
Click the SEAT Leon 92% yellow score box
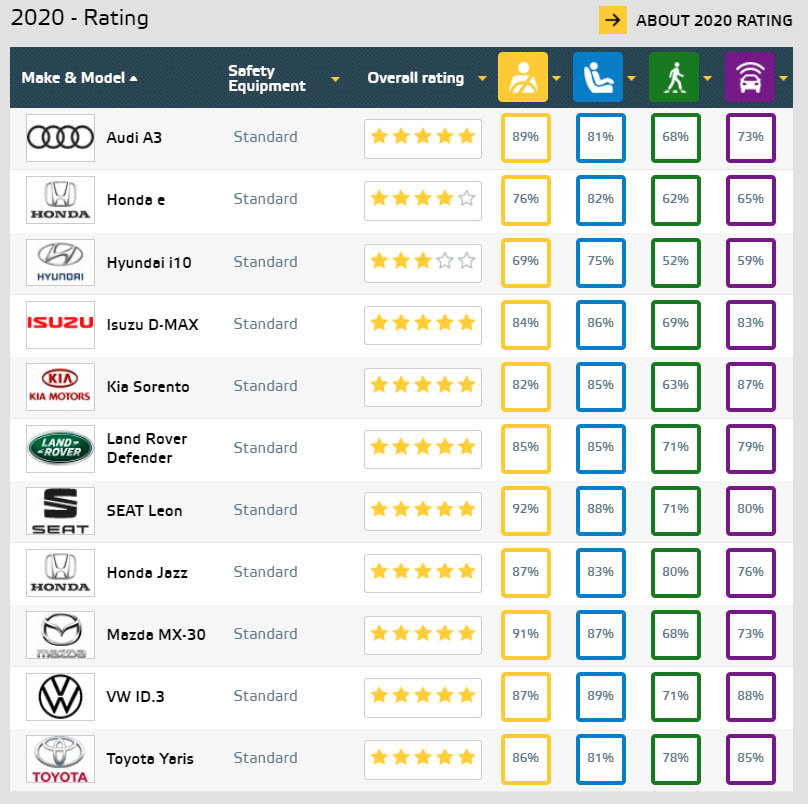coord(525,509)
